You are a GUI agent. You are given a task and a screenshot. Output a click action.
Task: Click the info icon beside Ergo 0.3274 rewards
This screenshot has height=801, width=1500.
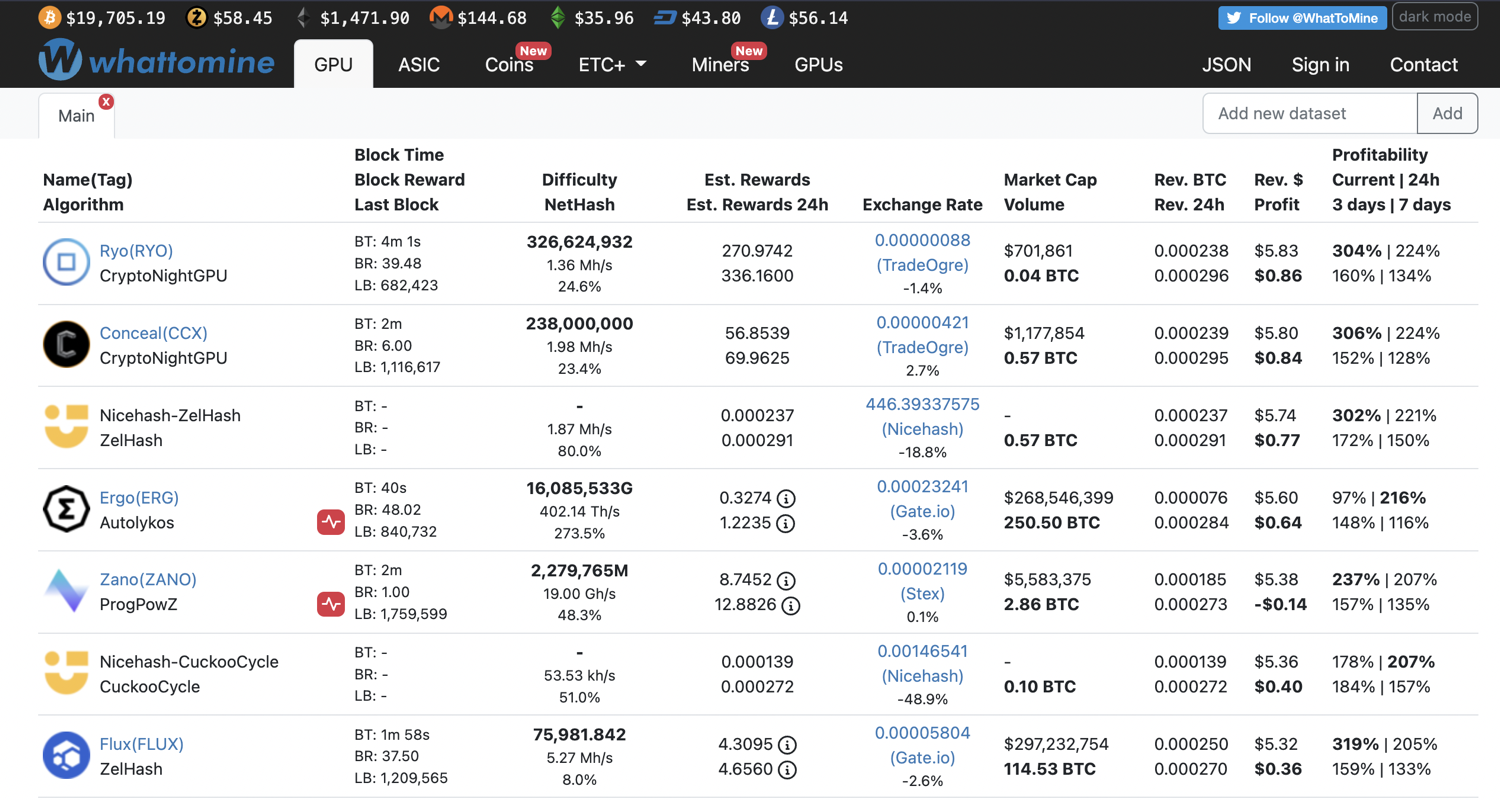coord(786,498)
